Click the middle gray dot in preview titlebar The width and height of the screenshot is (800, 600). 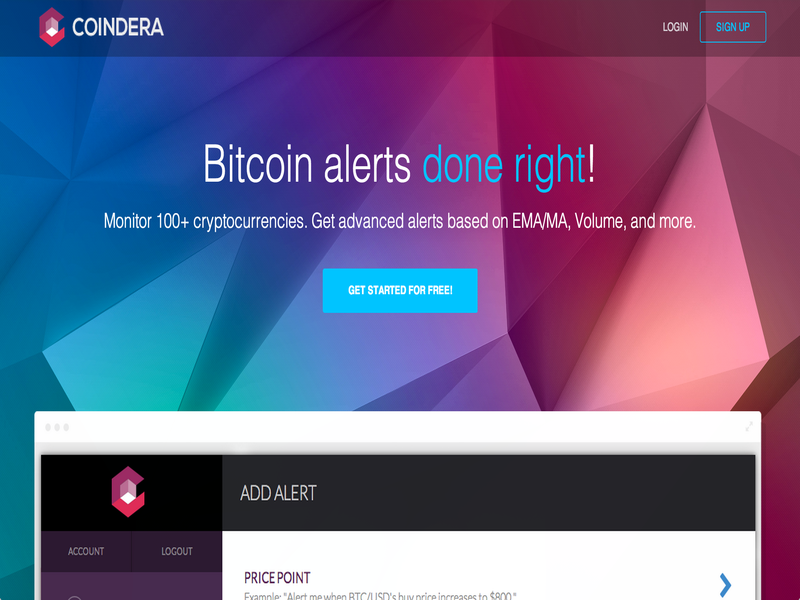(x=57, y=427)
